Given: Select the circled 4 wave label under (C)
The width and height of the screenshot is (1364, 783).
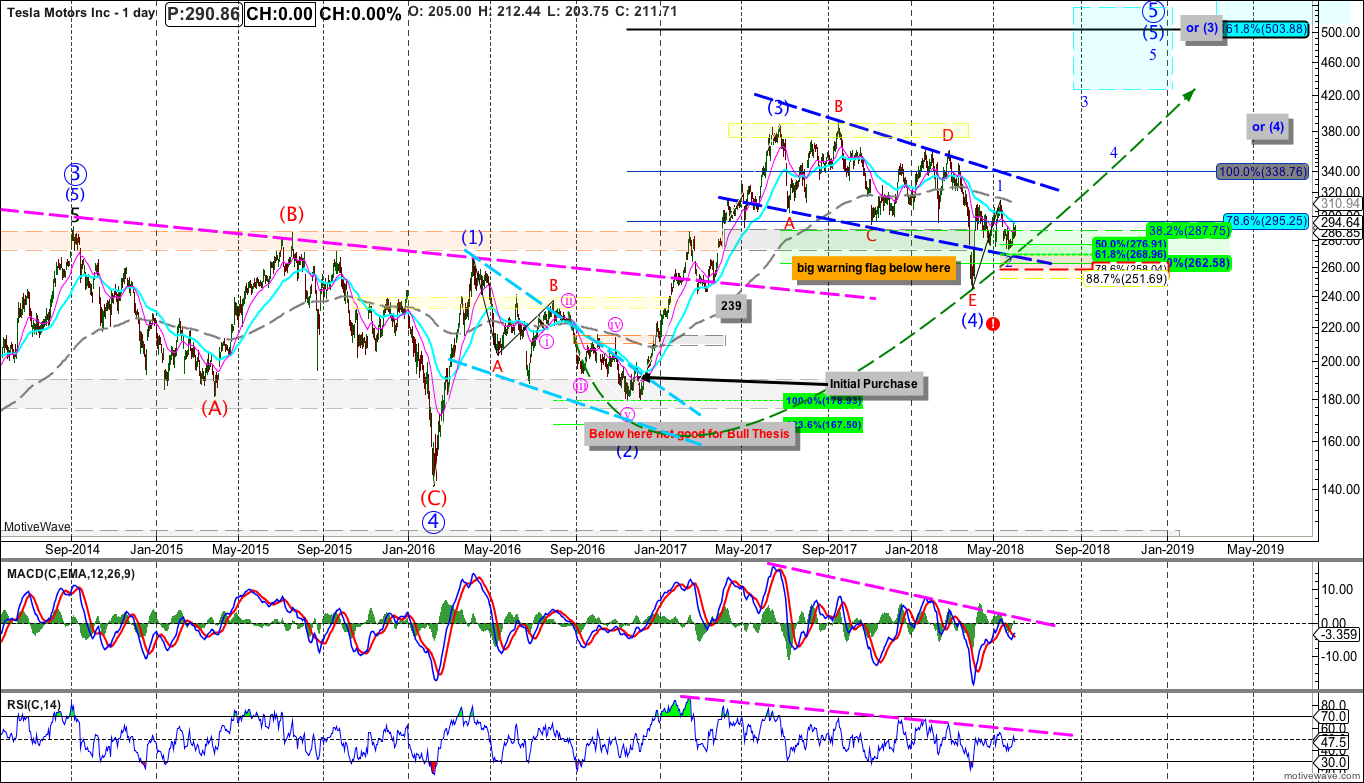Looking at the screenshot, I should [x=433, y=521].
